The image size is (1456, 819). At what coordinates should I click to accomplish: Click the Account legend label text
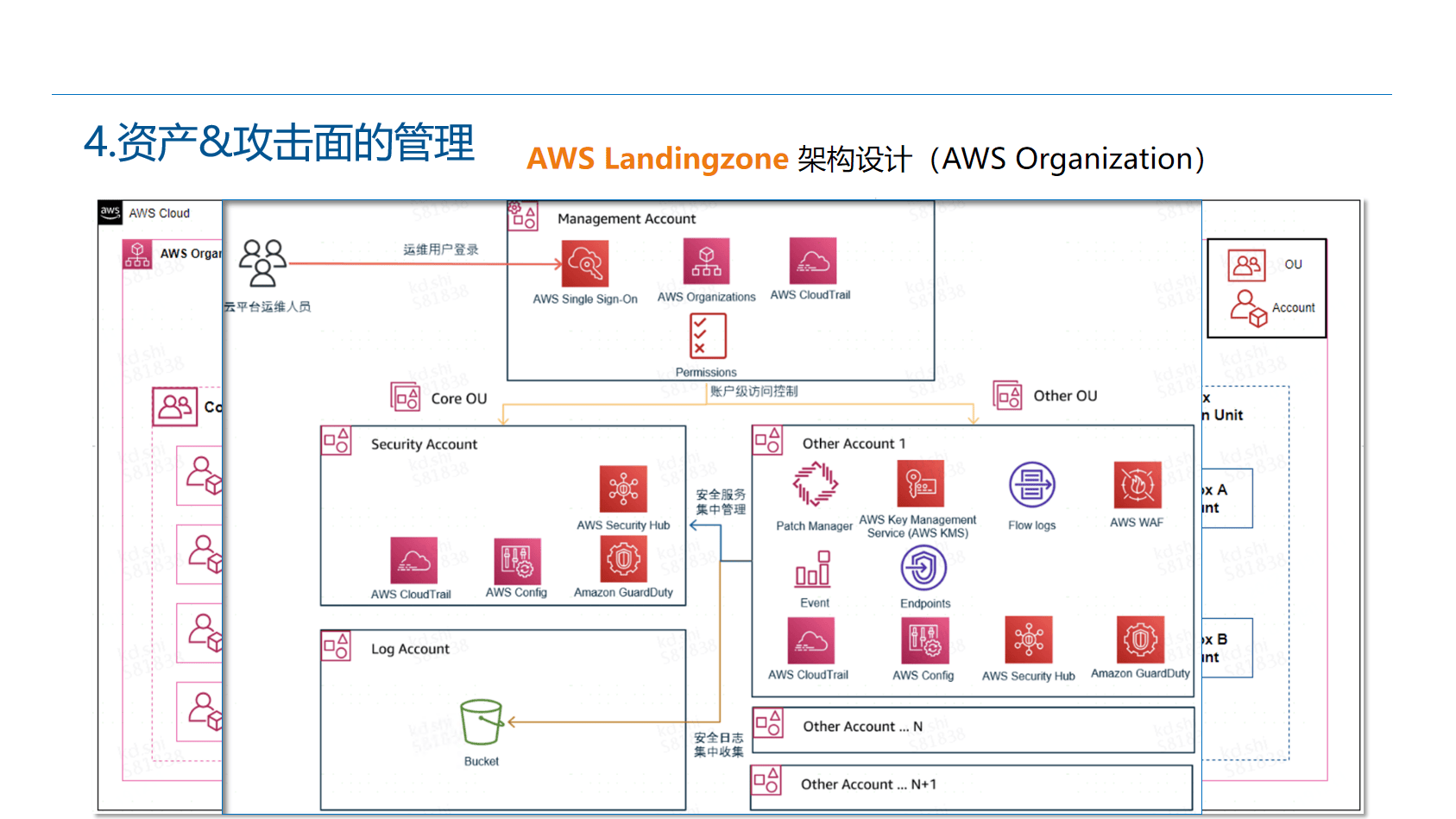pyautogui.click(x=1294, y=308)
